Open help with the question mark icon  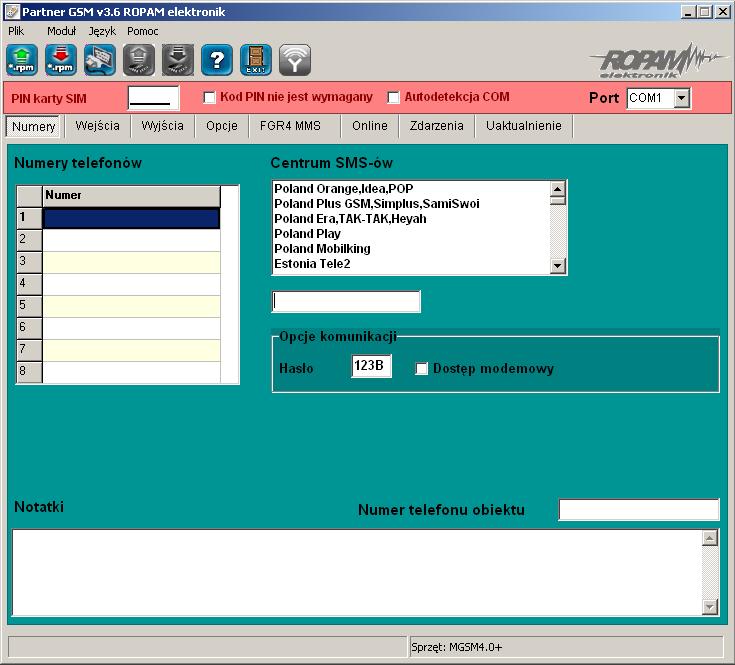click(x=217, y=60)
